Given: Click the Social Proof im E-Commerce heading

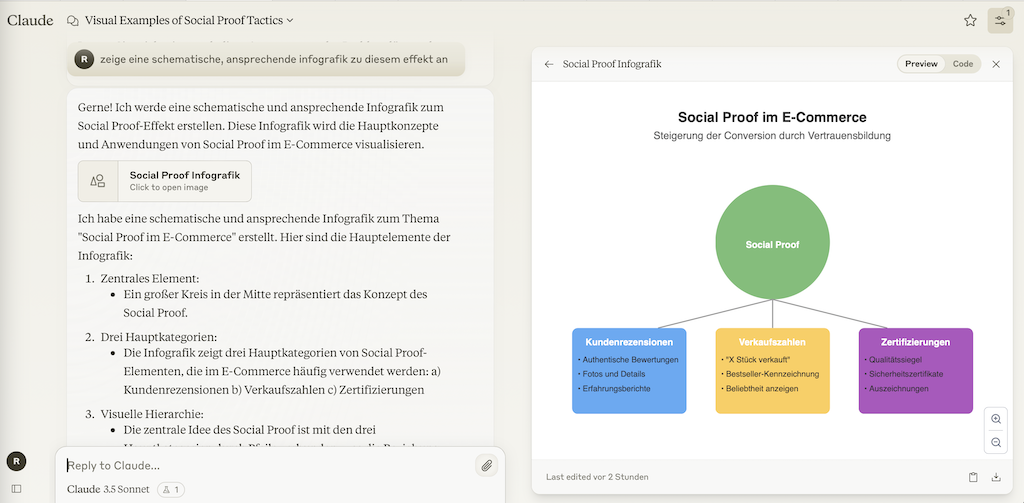Looking at the screenshot, I should click(773, 118).
